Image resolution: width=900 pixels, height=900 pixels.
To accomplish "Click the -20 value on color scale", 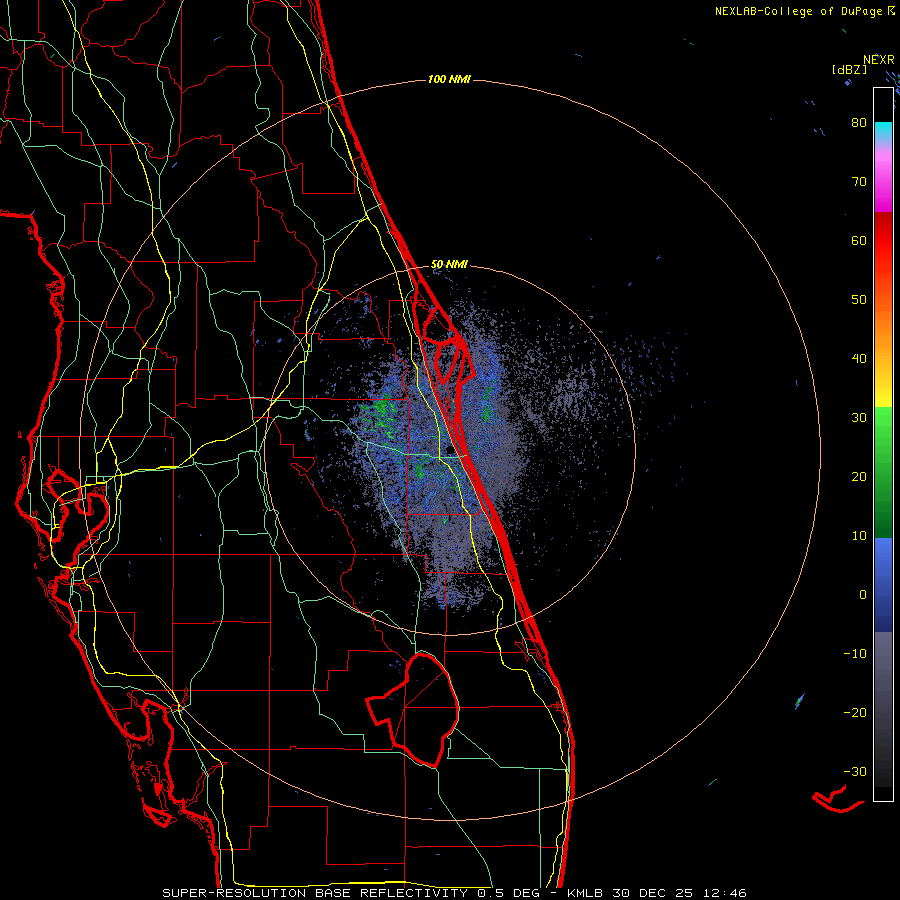I will 855,712.
